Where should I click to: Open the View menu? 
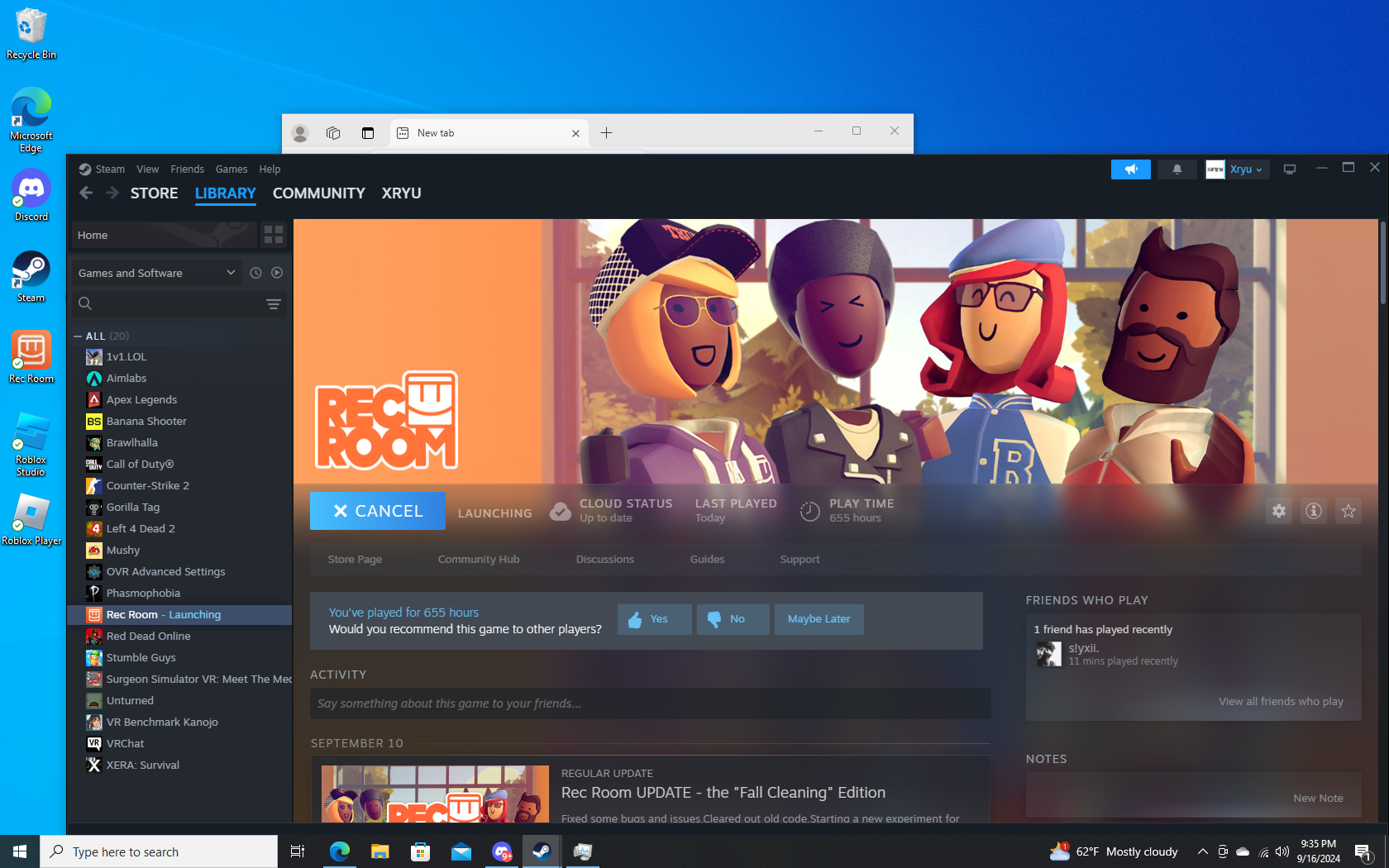click(x=147, y=169)
